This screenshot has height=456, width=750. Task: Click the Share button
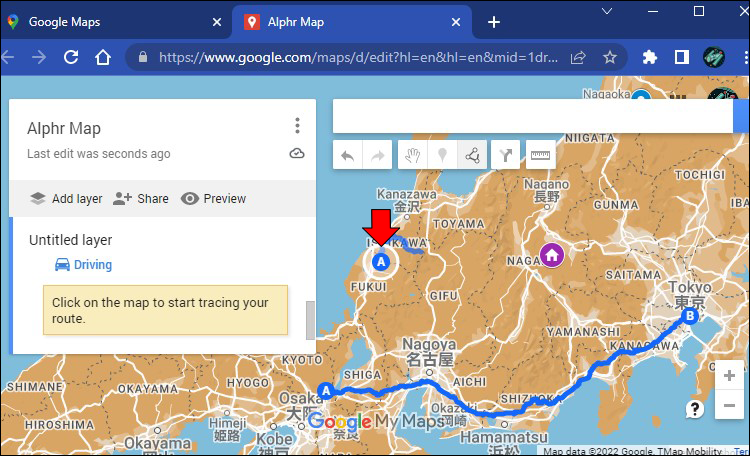tap(141, 199)
